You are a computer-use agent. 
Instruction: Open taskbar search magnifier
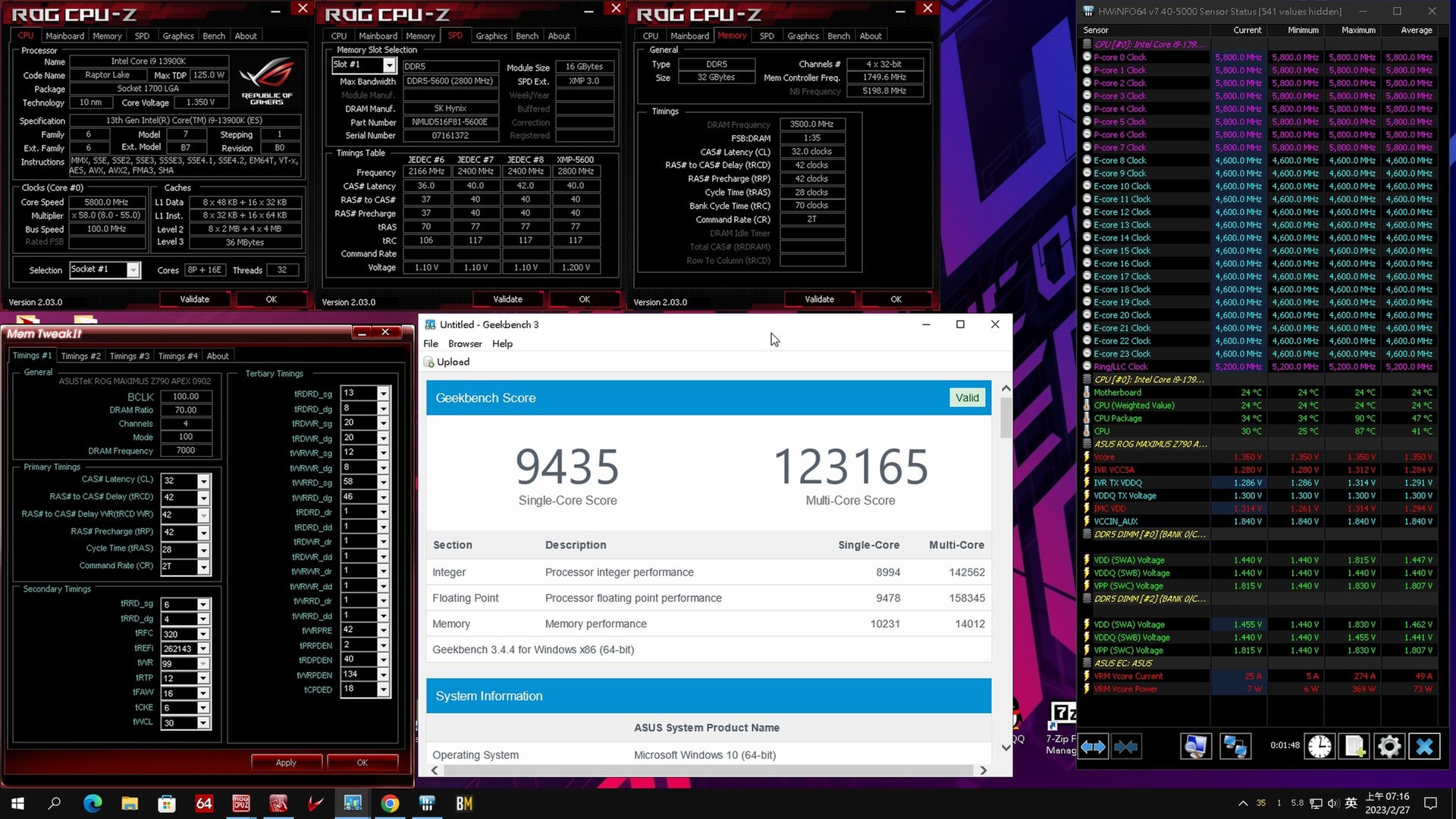(x=55, y=803)
